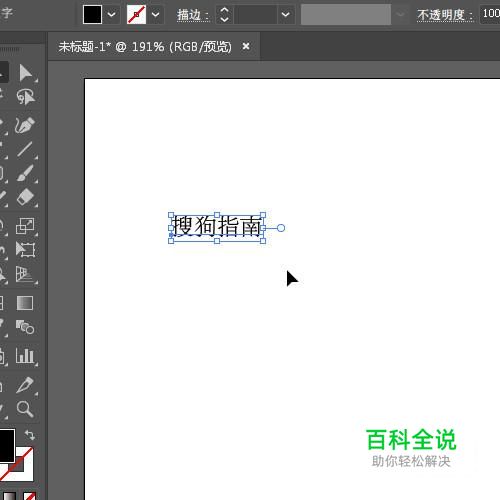Image resolution: width=500 pixels, height=500 pixels.
Task: Click the 搜狗指南 text object
Action: [x=217, y=226]
